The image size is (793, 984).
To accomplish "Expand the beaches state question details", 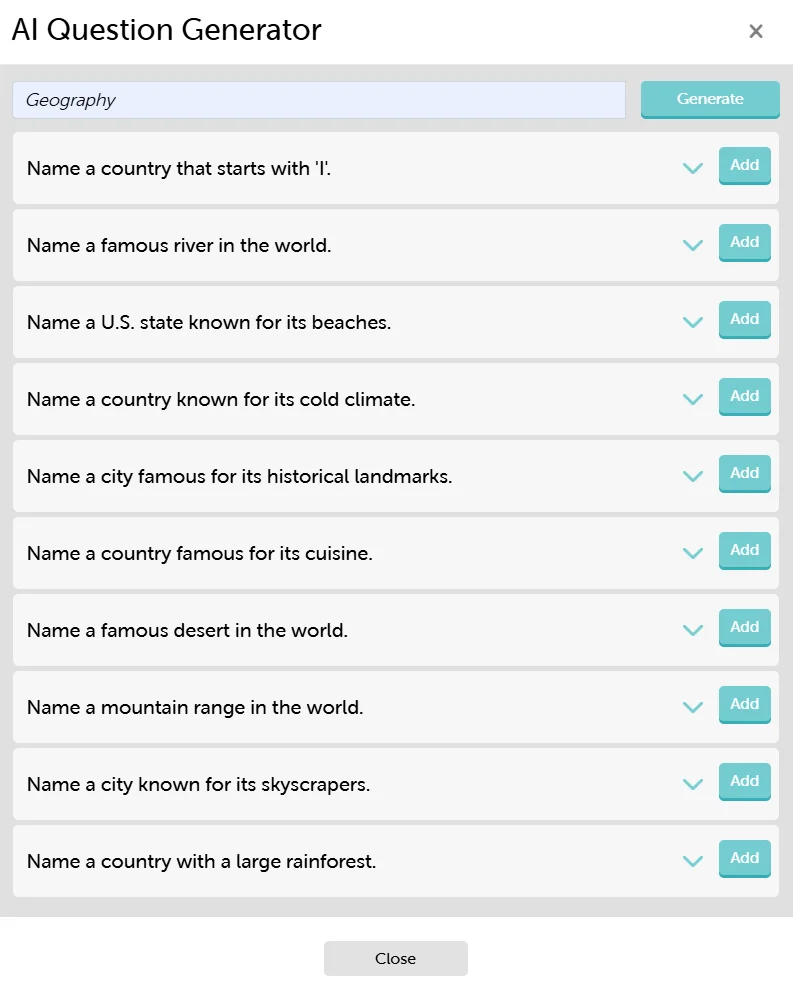I will click(692, 323).
